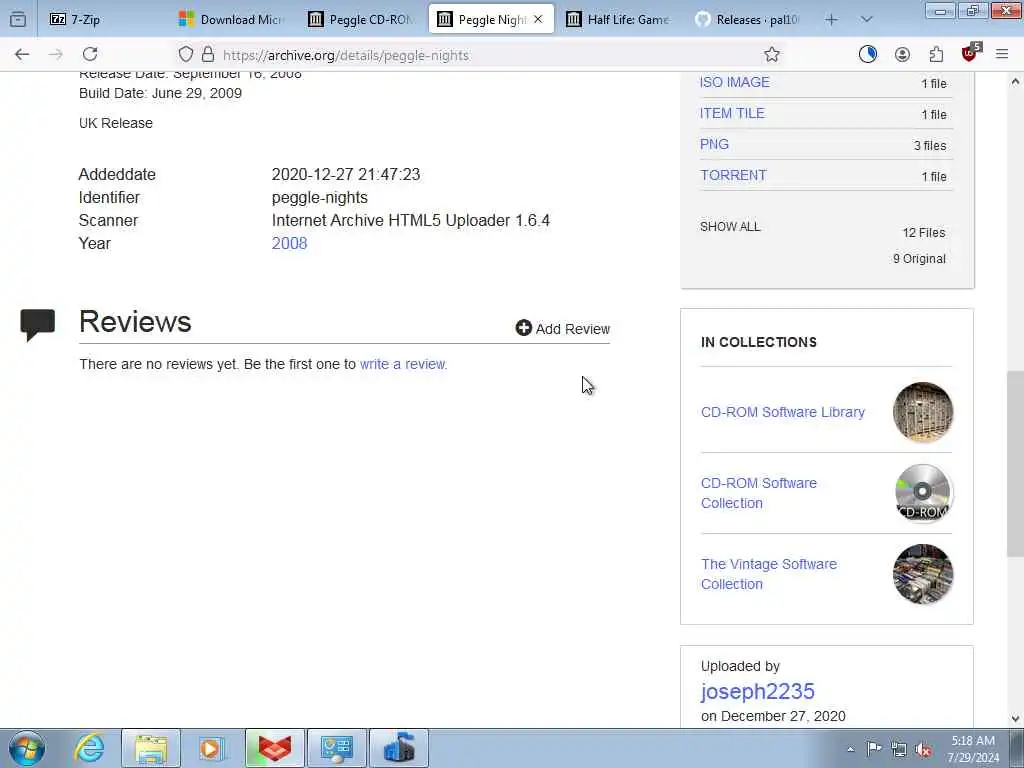Image resolution: width=1024 pixels, height=768 pixels.
Task: List all tabs dropdown arrow
Action: [x=867, y=20]
